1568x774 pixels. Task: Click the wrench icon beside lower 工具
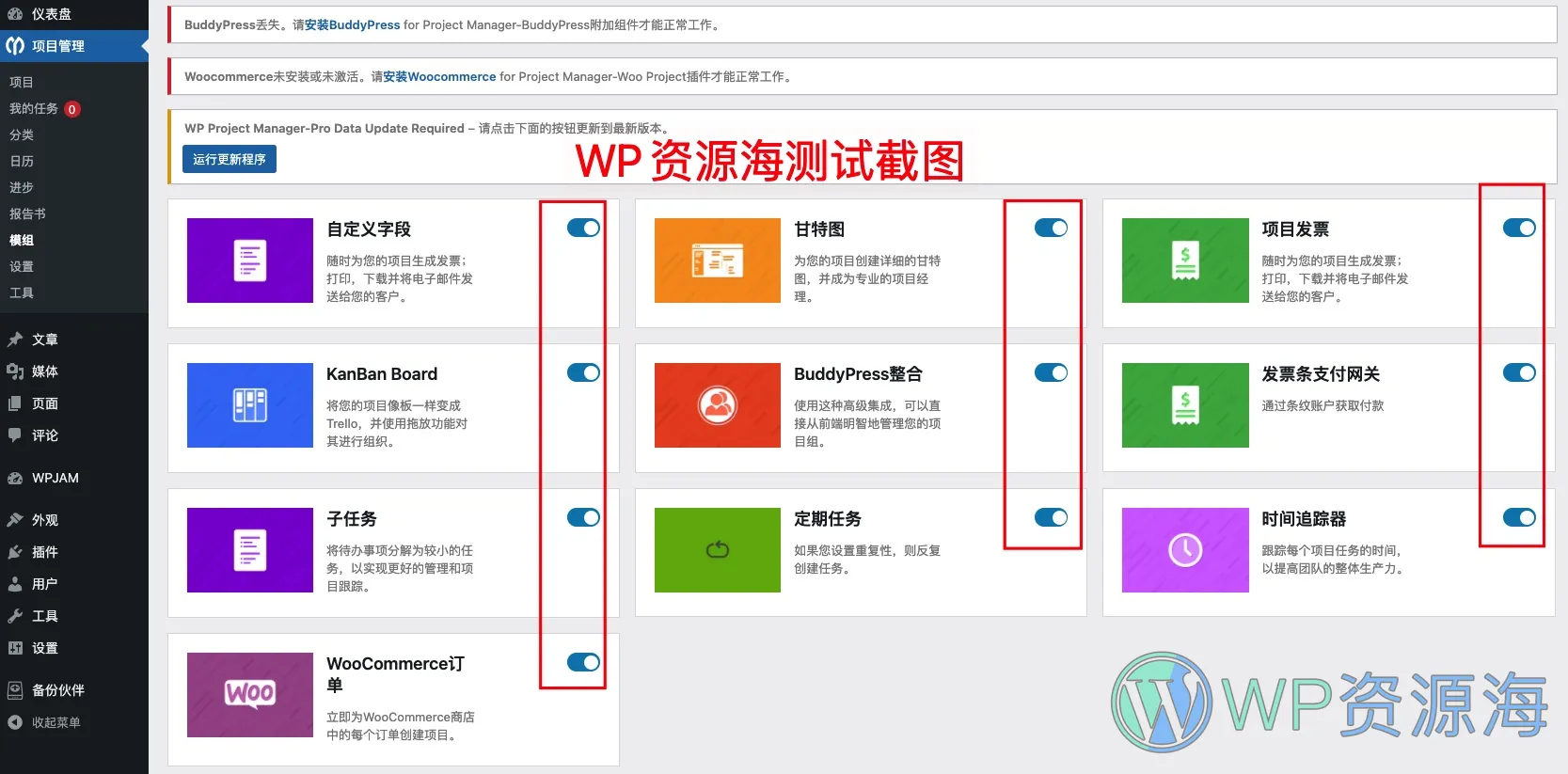(15, 616)
